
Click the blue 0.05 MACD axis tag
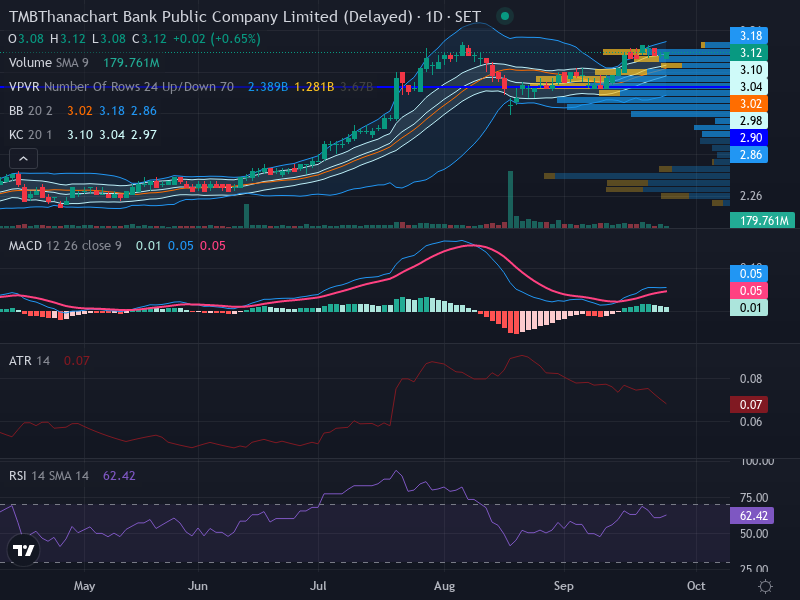pyautogui.click(x=749, y=273)
